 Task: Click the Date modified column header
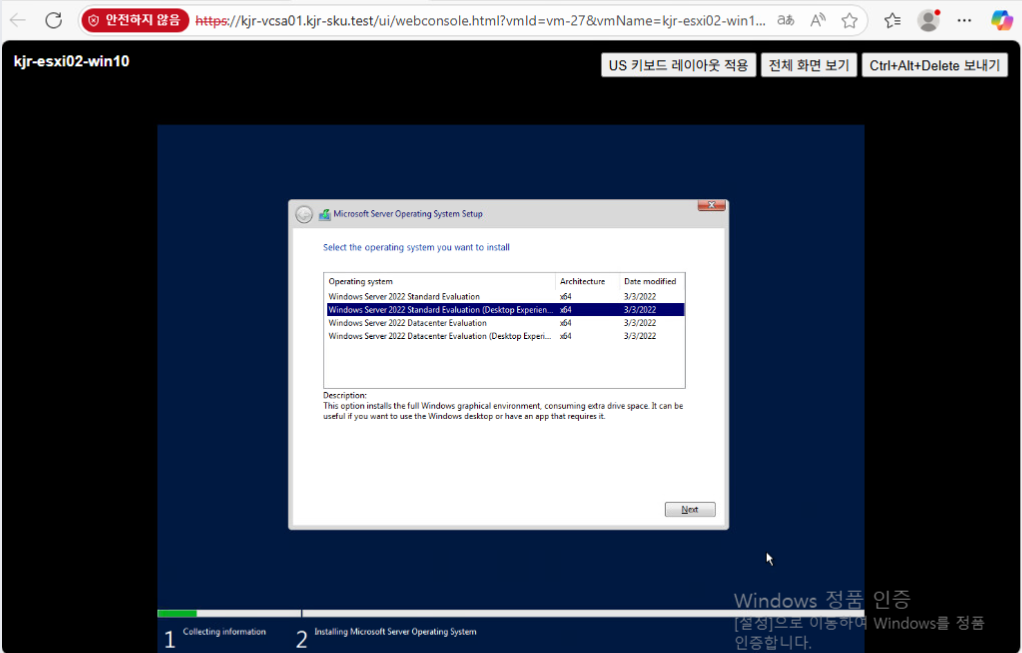coord(651,282)
